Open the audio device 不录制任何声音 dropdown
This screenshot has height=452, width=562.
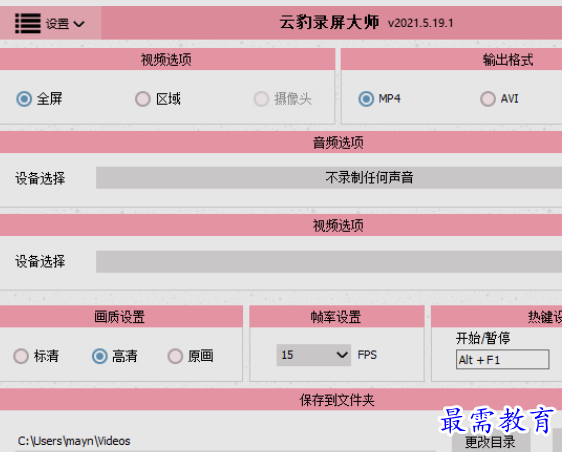pyautogui.click(x=329, y=177)
